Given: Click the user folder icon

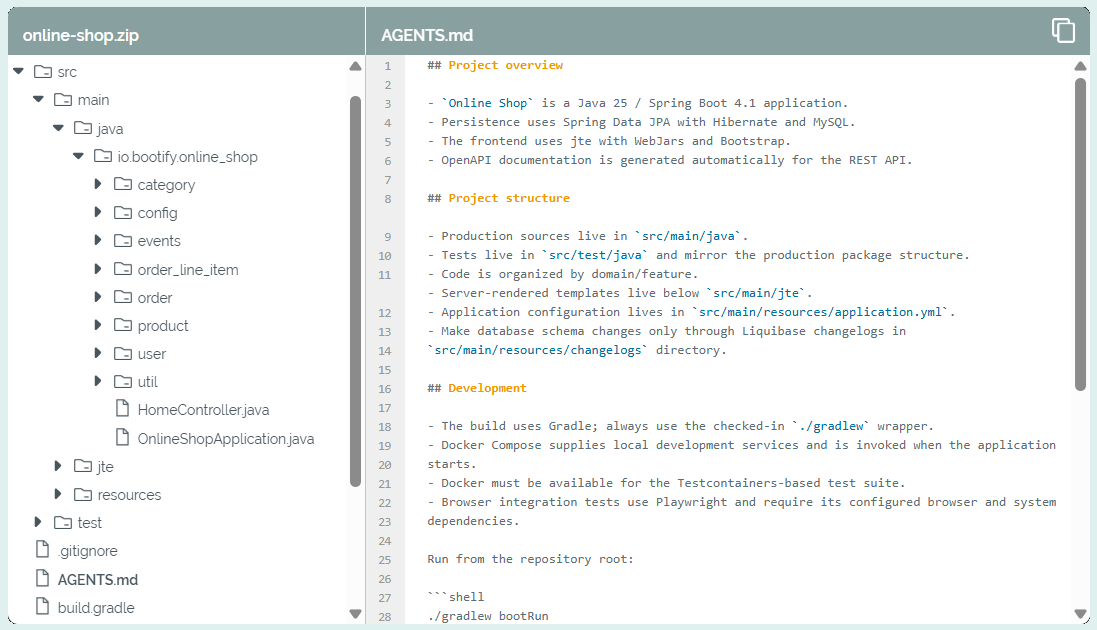Looking at the screenshot, I should [122, 353].
